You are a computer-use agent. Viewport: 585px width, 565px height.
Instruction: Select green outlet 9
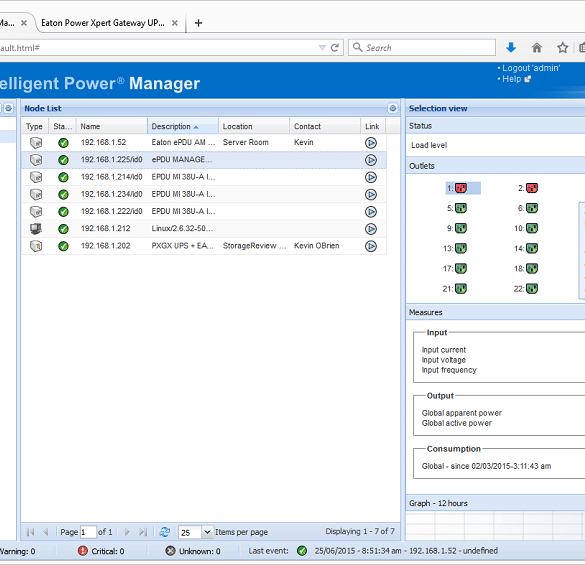(461, 228)
